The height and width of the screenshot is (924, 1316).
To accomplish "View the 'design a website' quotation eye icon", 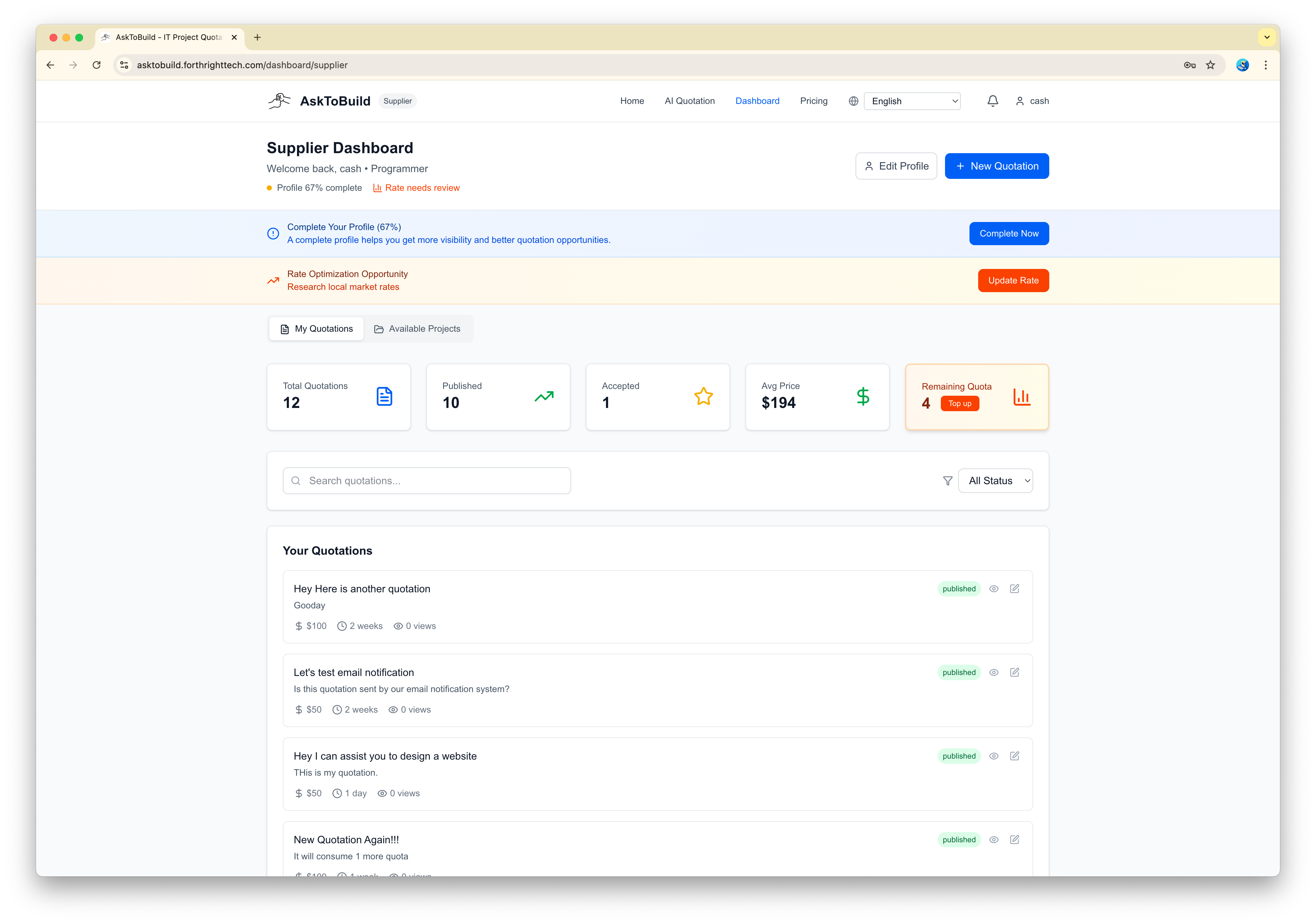I will coord(994,756).
